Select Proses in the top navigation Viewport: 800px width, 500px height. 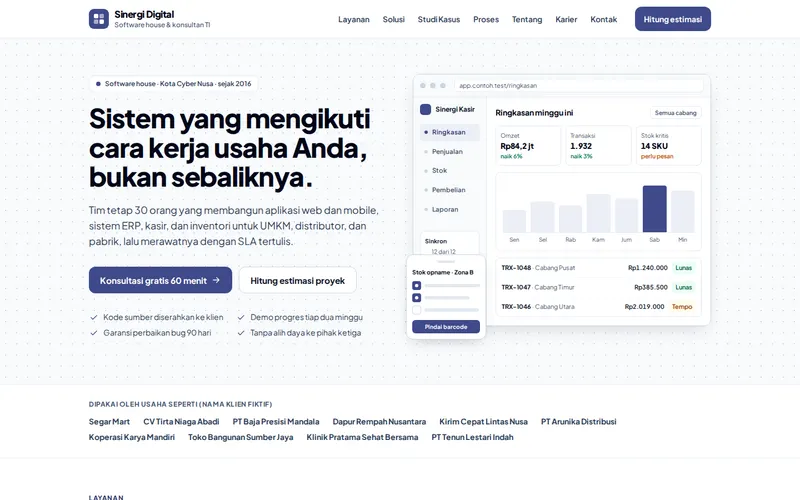pyautogui.click(x=486, y=19)
